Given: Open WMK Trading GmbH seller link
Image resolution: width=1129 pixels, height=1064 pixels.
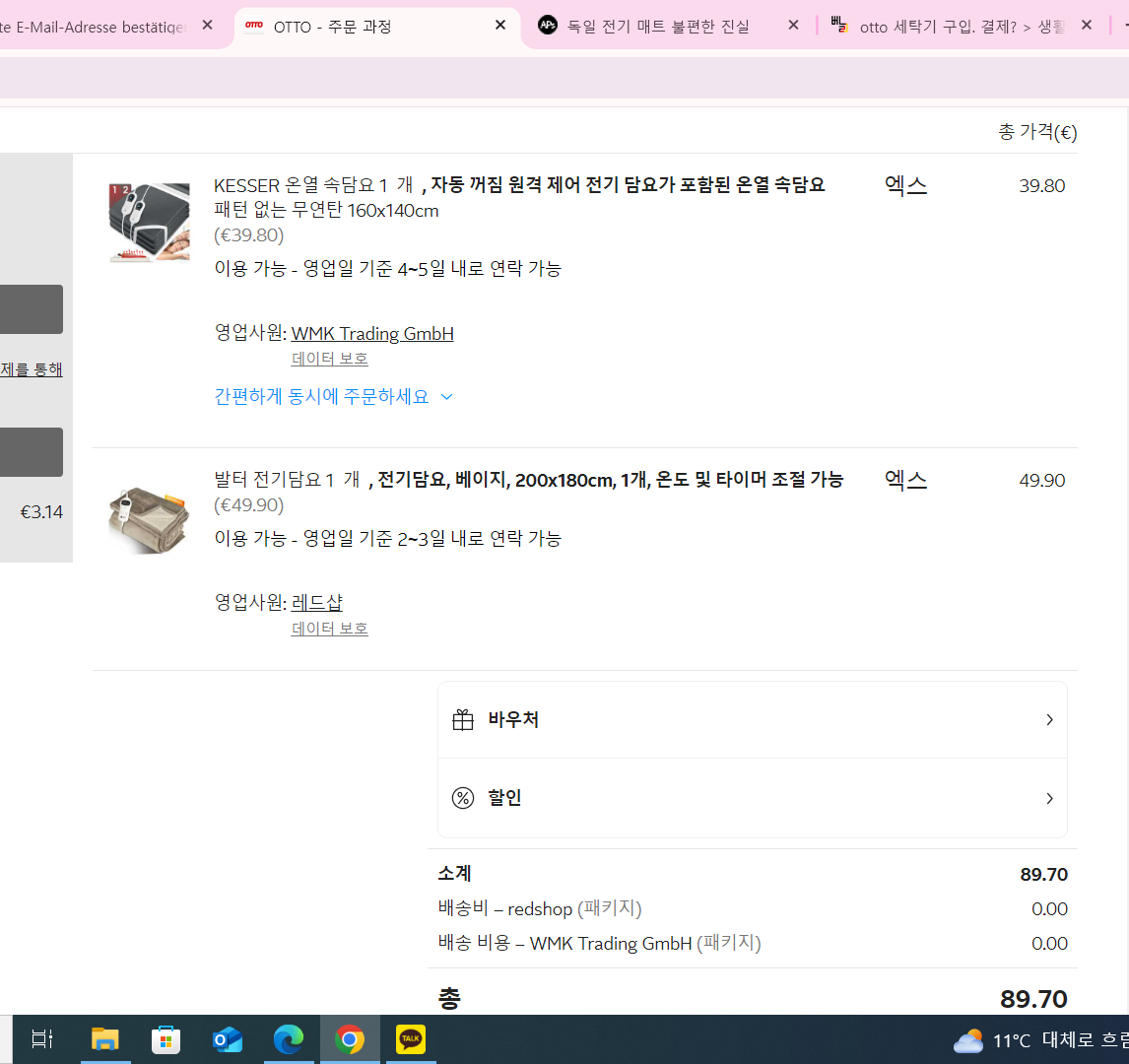Looking at the screenshot, I should [372, 334].
